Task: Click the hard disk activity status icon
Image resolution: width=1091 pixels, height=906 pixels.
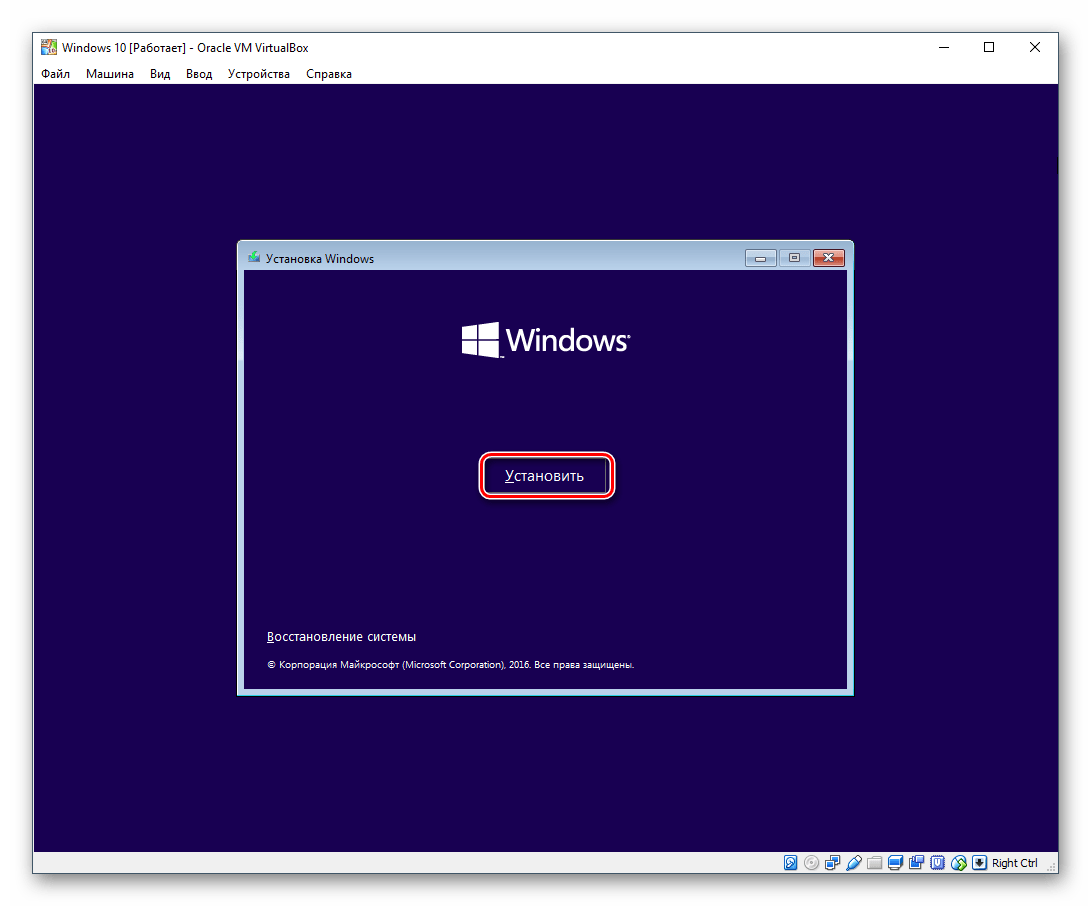Action: click(x=790, y=863)
